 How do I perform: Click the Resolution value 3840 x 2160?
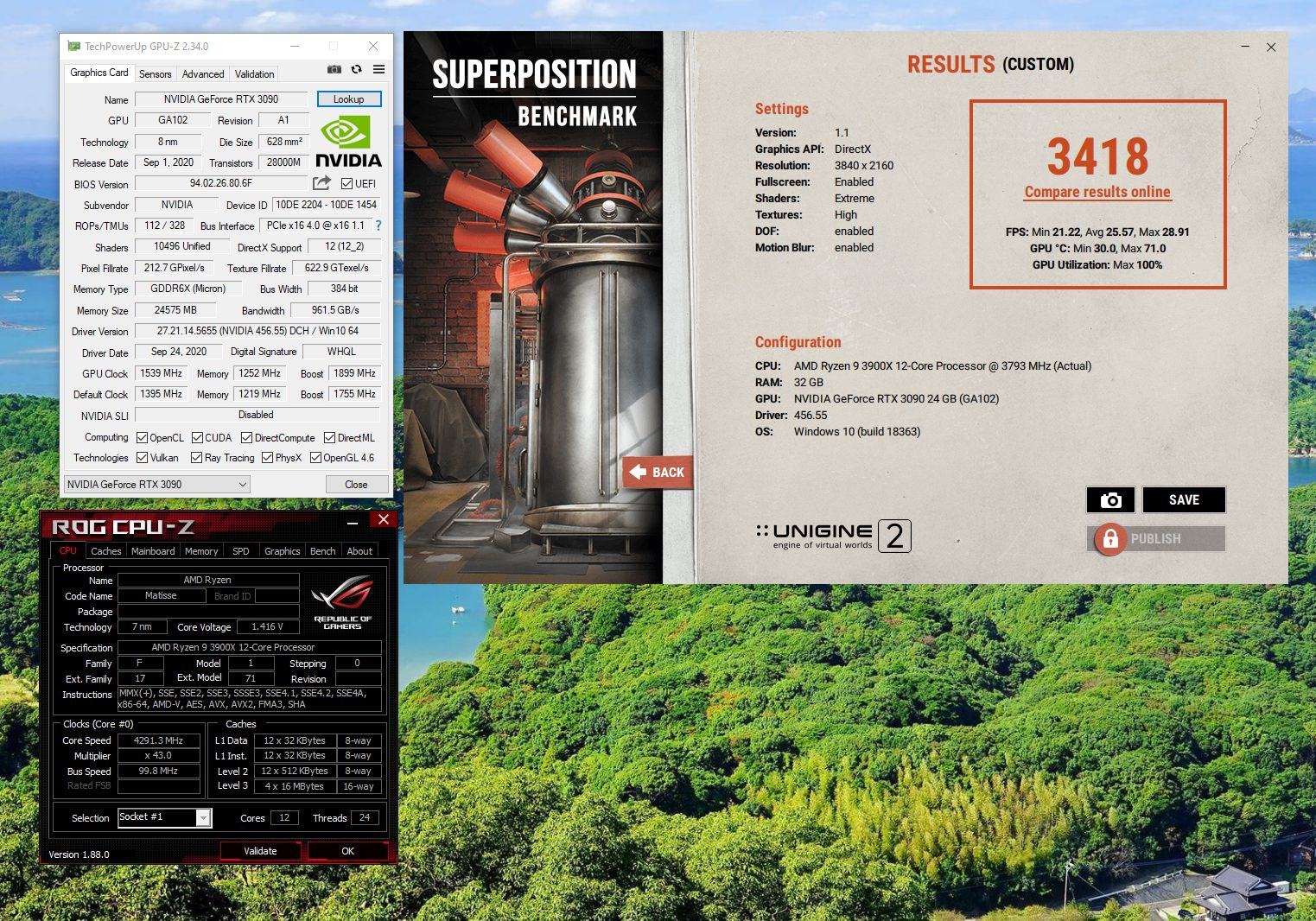864,165
